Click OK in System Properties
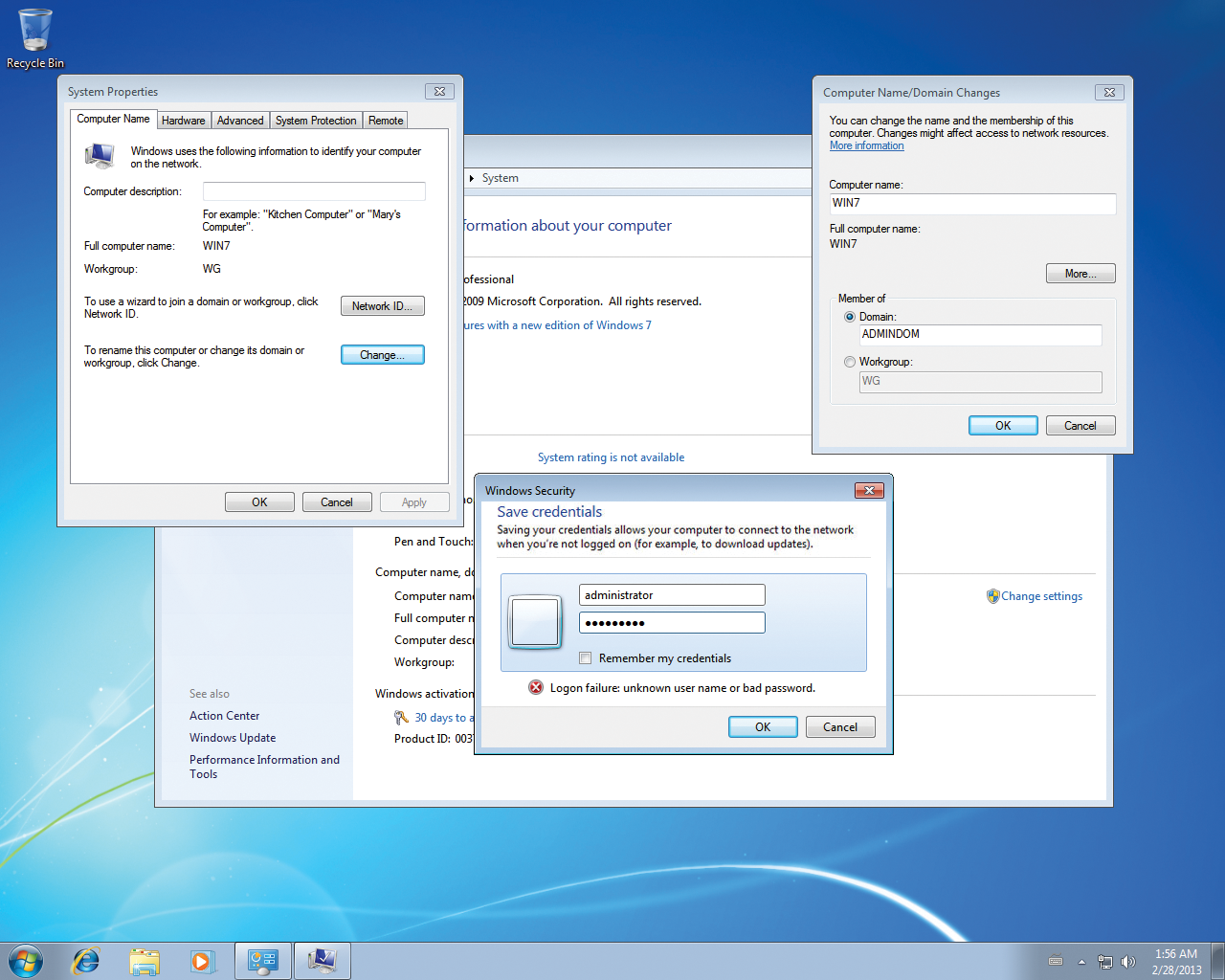Image resolution: width=1225 pixels, height=980 pixels. pos(259,502)
